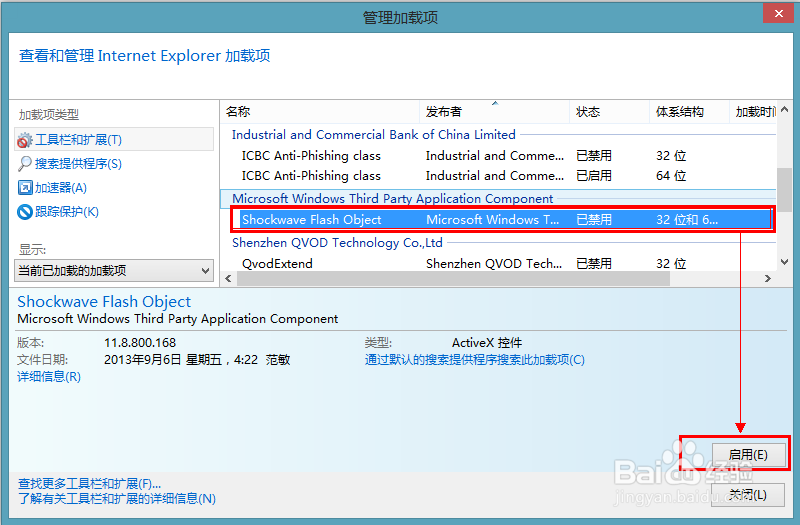This screenshot has height=525, width=800.
Task: Click the 32 位和 6... architecture cell
Action: point(687,220)
